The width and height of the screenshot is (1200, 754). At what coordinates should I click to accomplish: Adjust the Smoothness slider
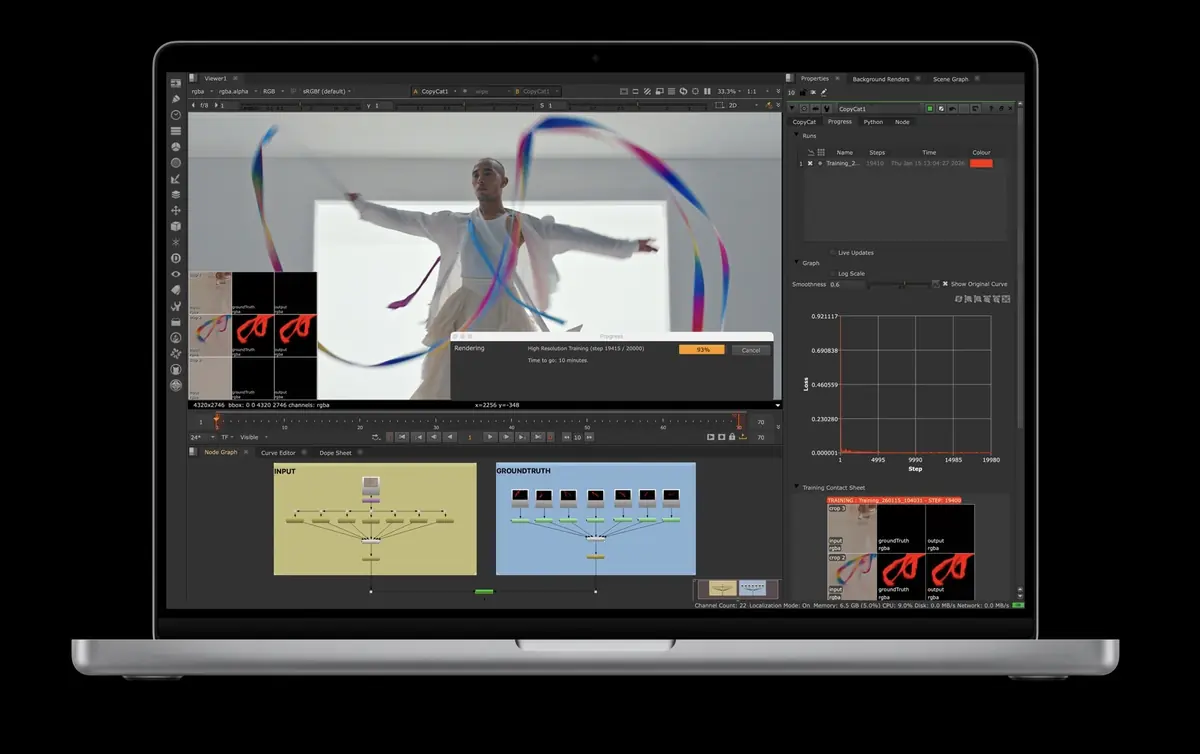[x=904, y=283]
